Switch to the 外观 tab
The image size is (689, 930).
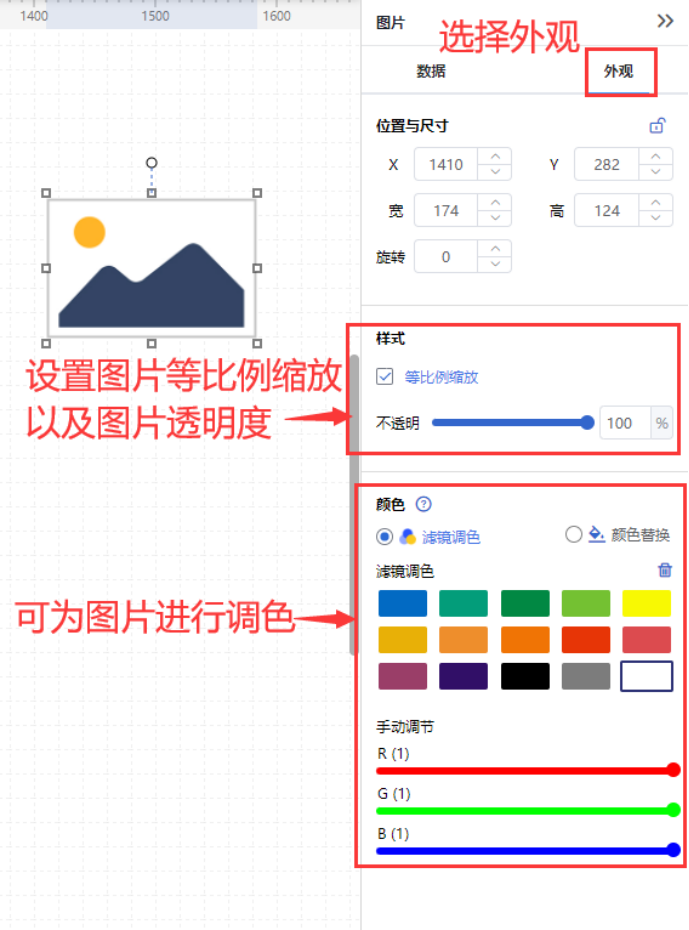tap(618, 71)
